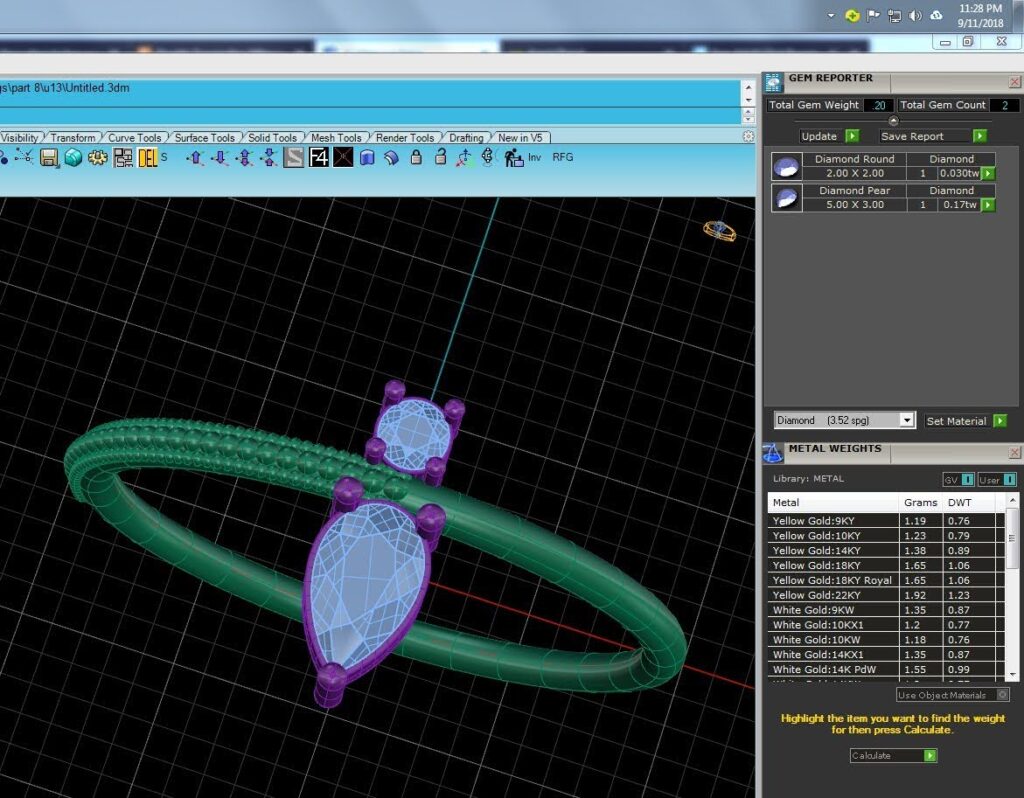The height and width of the screenshot is (798, 1024).
Task: Click the closed padlock Lock icon
Action: point(416,157)
